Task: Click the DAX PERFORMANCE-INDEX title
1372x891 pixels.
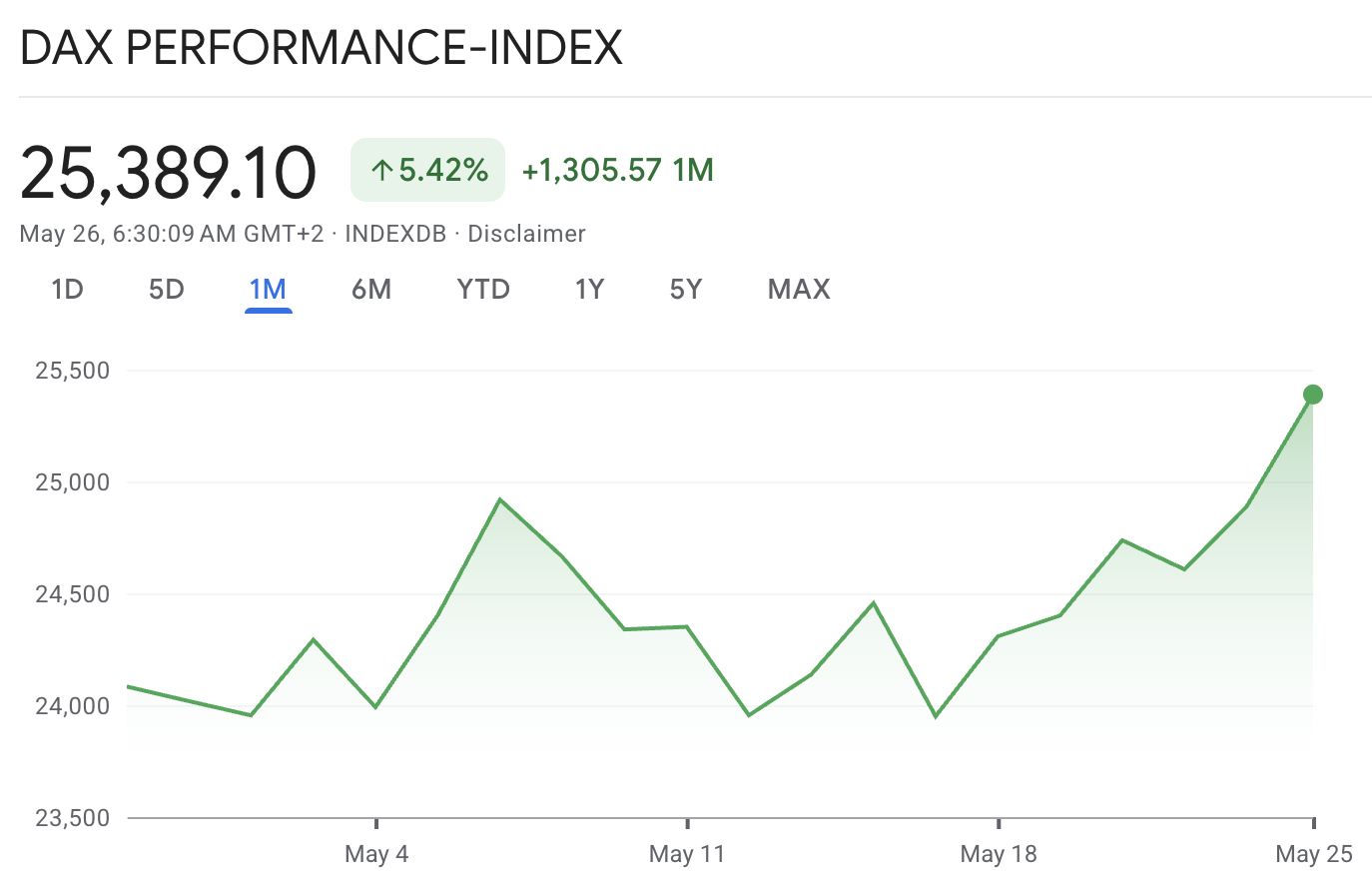Action: [321, 47]
